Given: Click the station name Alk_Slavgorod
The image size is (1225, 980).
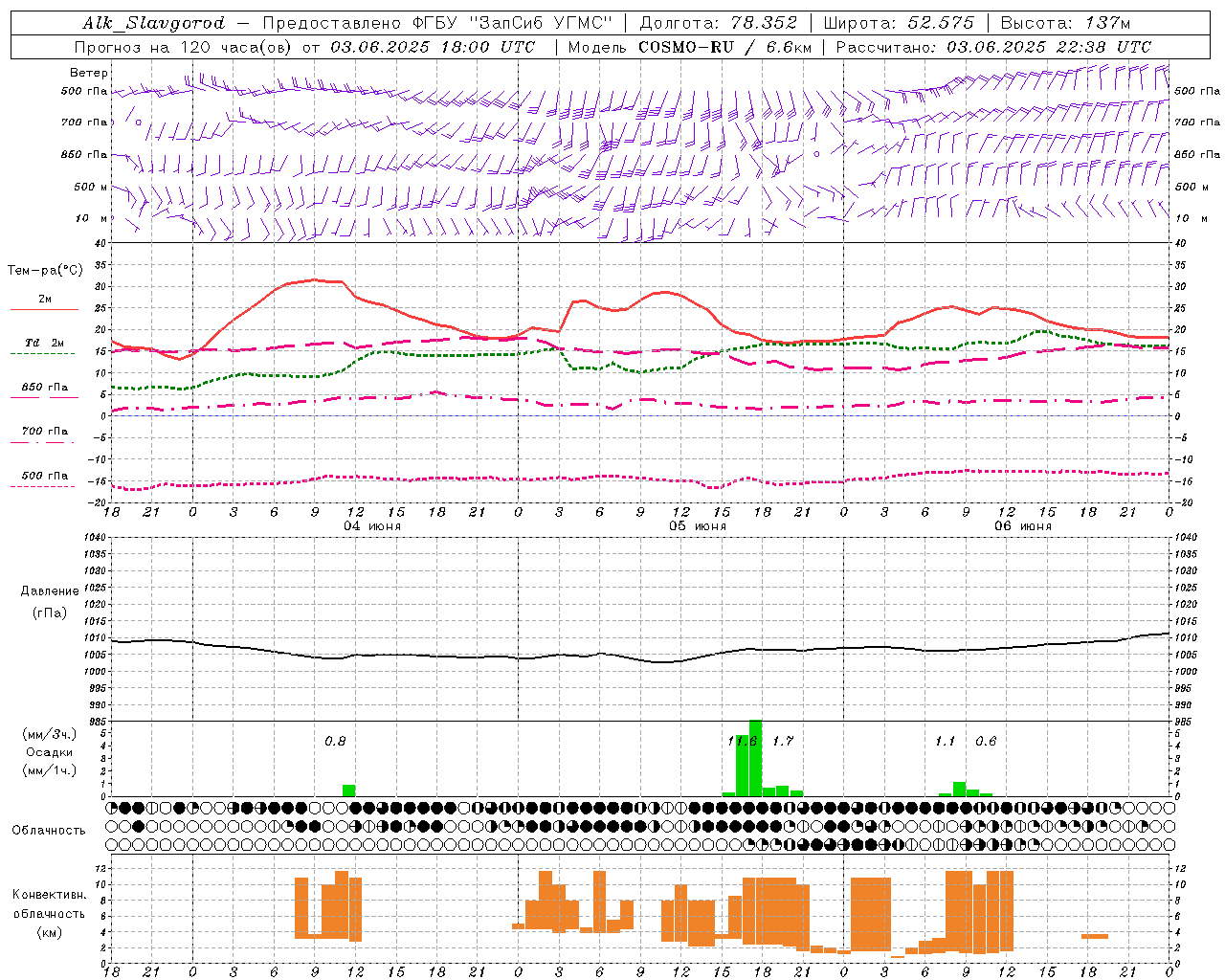Looking at the screenshot, I should pos(153,23).
